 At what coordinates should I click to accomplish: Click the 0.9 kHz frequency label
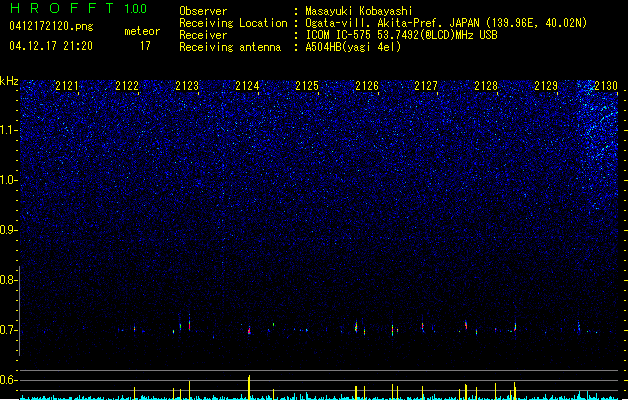tap(9, 230)
